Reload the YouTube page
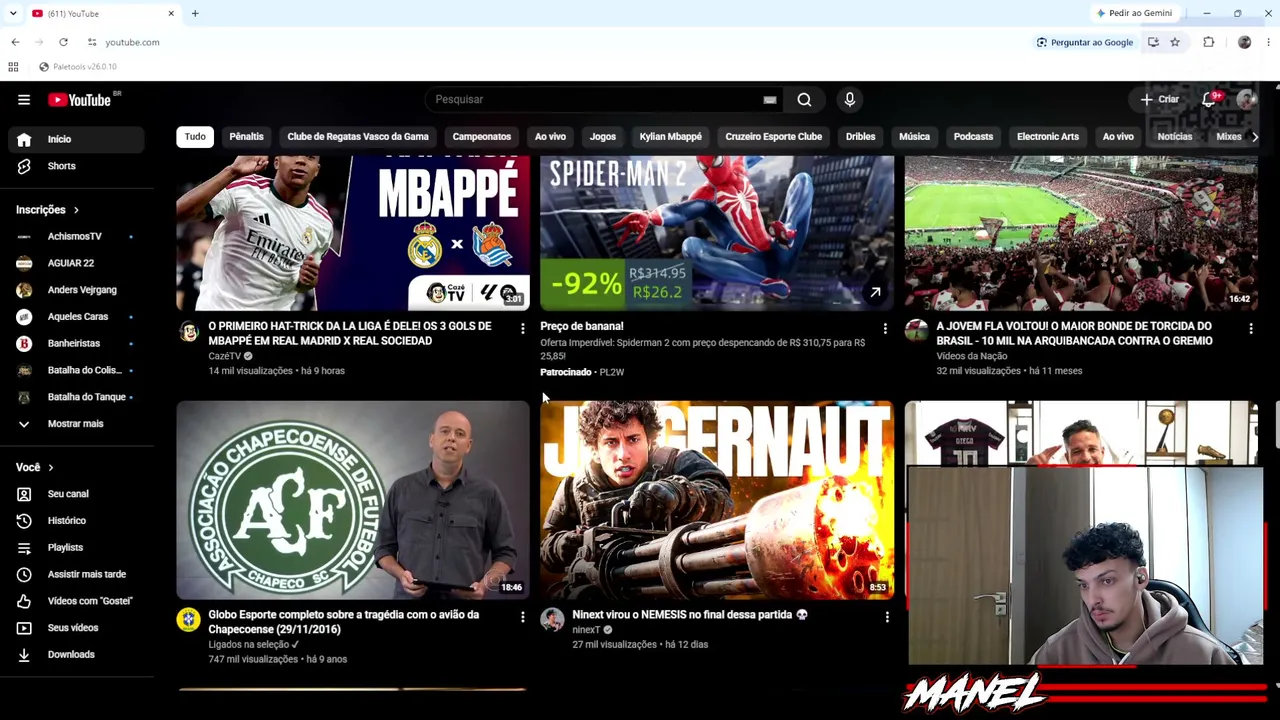This screenshot has width=1280, height=720. tap(63, 42)
